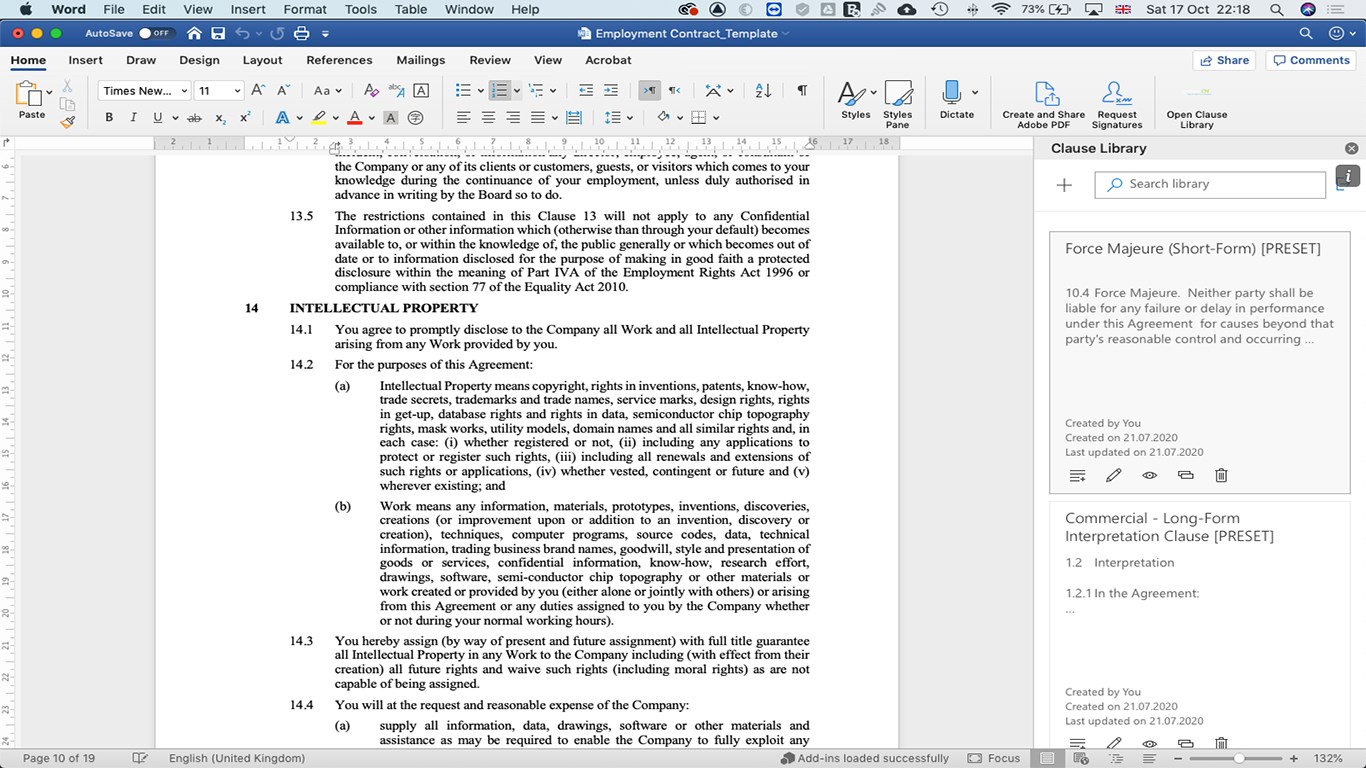Expand the borders dropdown arrow

click(715, 118)
